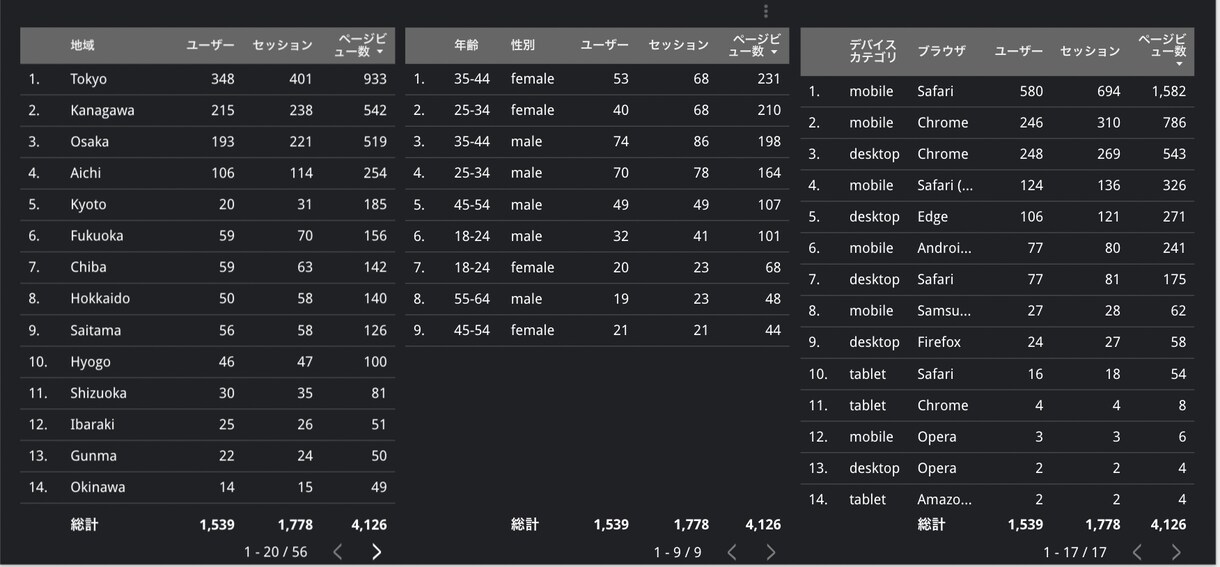Select the Shizuoka region cell
The image size is (1220, 567).
pos(99,393)
